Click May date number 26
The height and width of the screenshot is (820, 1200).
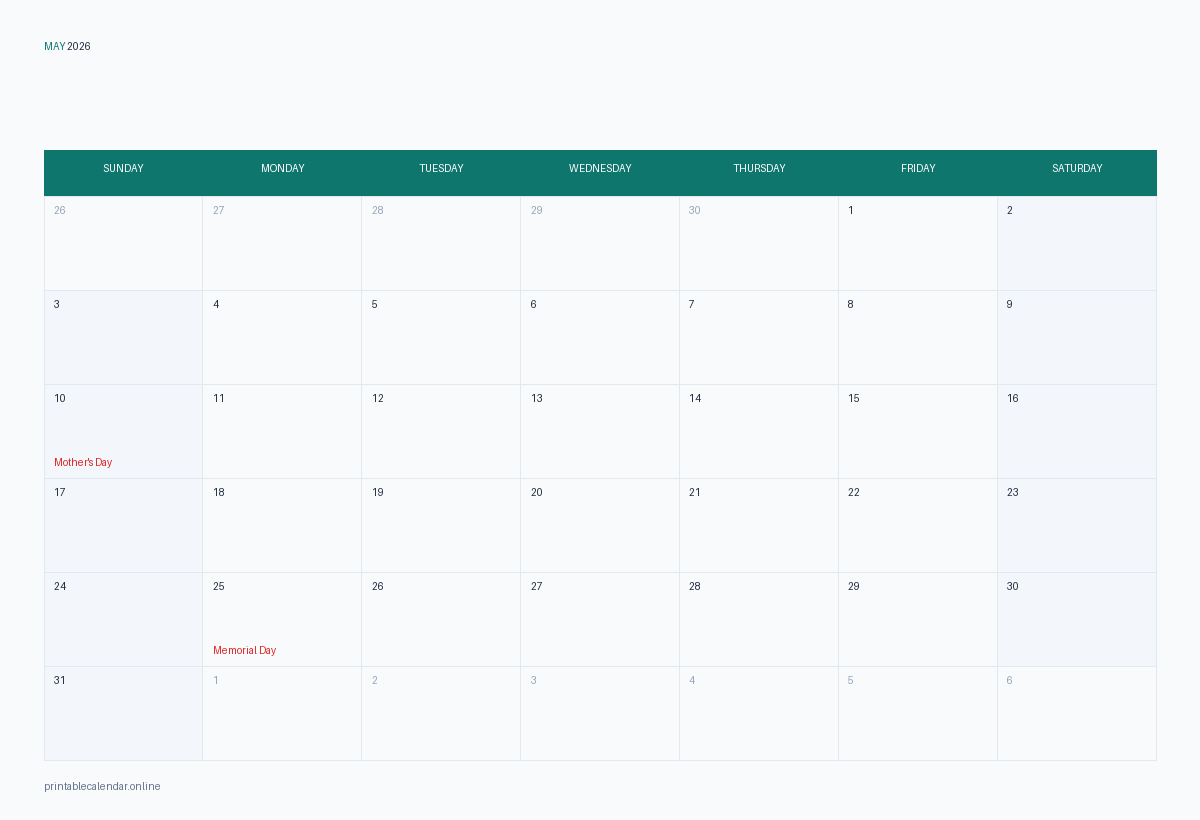[x=378, y=587]
